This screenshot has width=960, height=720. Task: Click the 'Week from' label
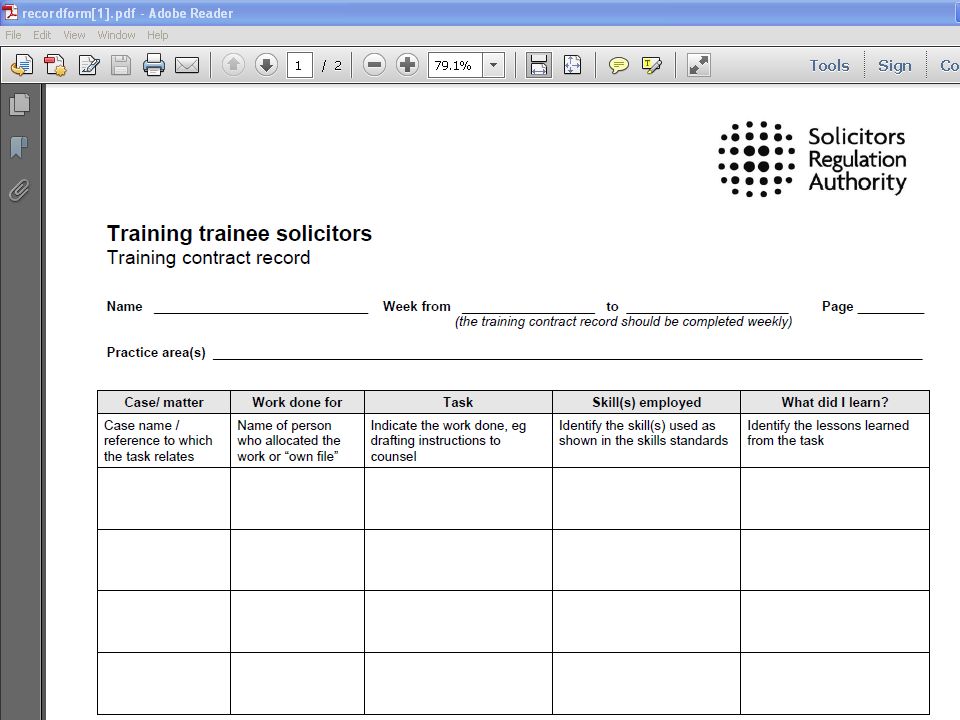click(x=416, y=307)
